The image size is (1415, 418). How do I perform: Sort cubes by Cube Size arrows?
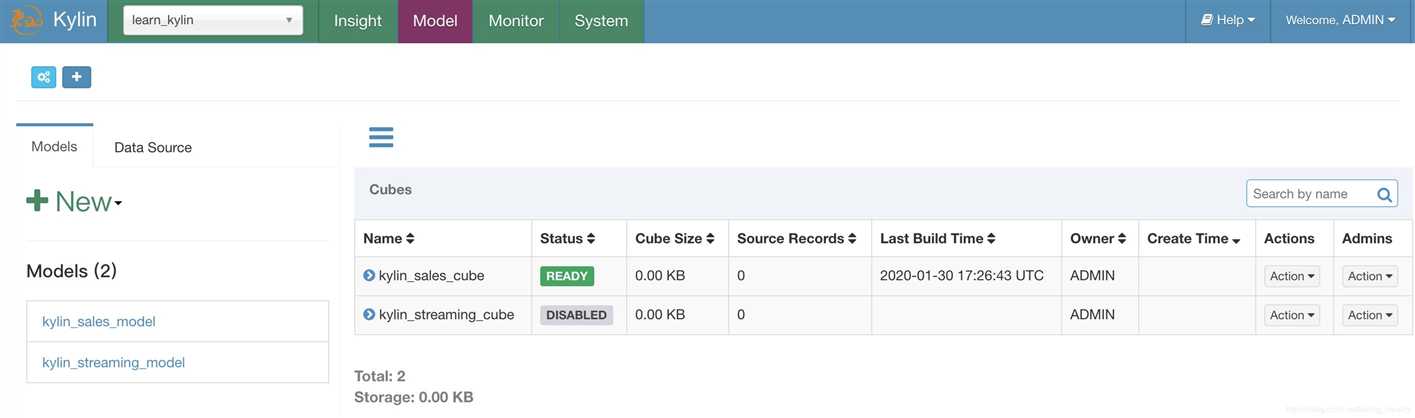(710, 239)
